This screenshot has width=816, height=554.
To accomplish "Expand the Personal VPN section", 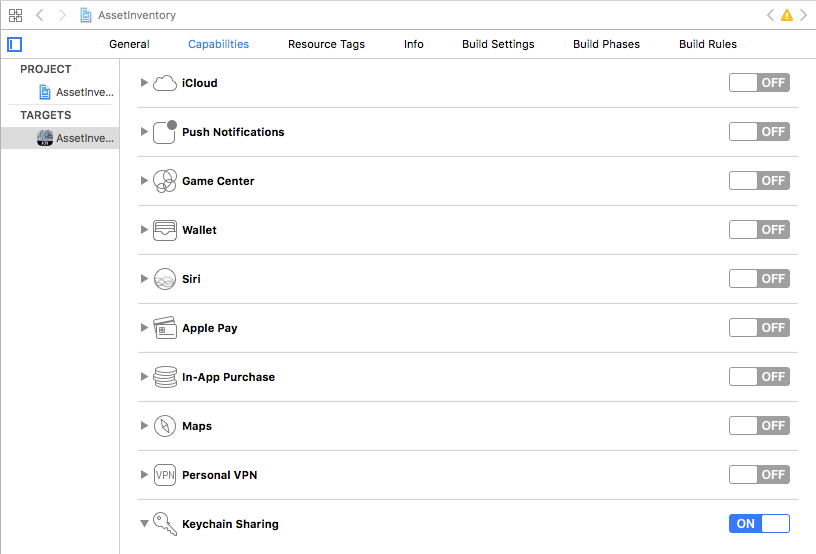I will pyautogui.click(x=144, y=474).
